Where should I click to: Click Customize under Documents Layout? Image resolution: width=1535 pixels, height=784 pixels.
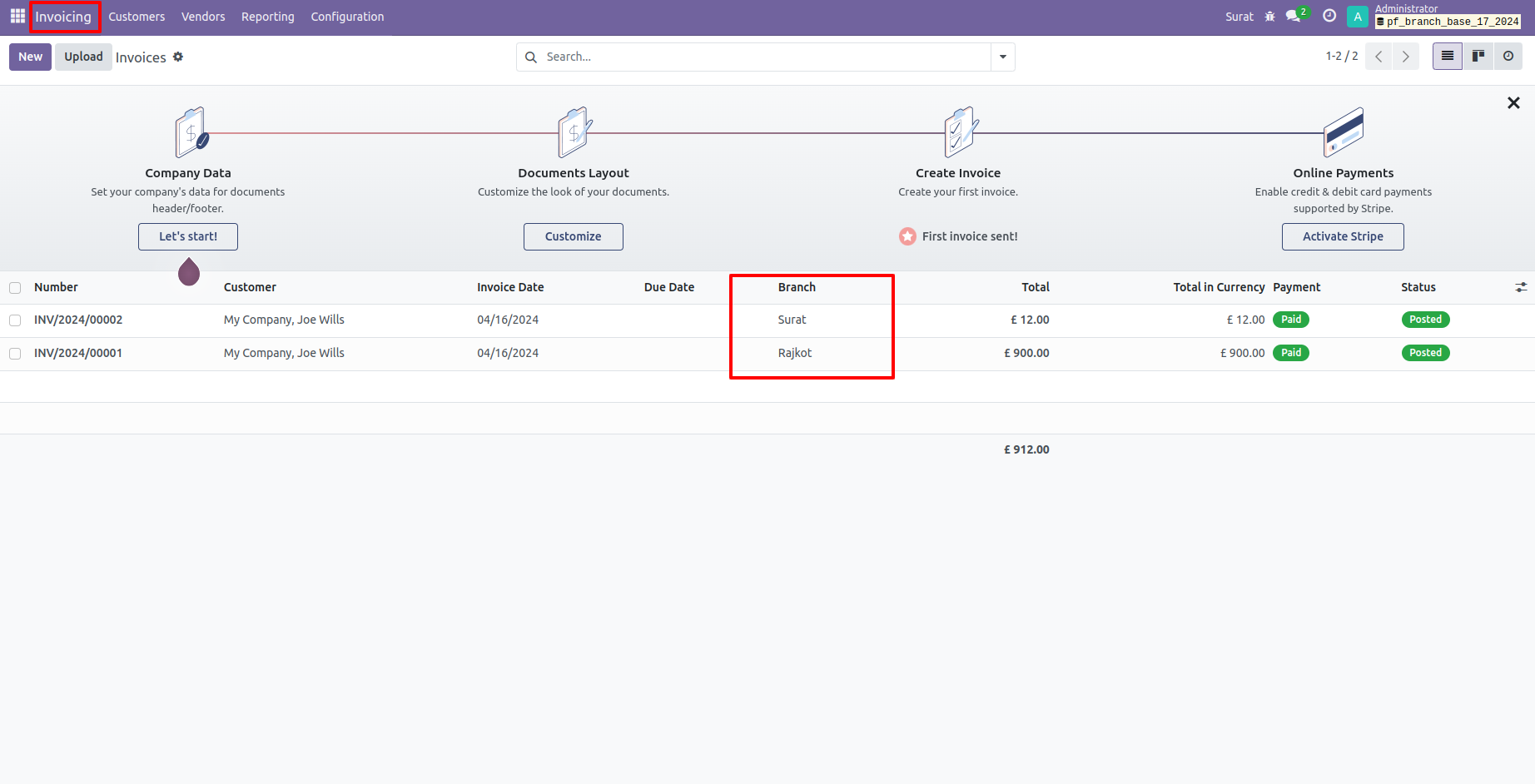[573, 236]
